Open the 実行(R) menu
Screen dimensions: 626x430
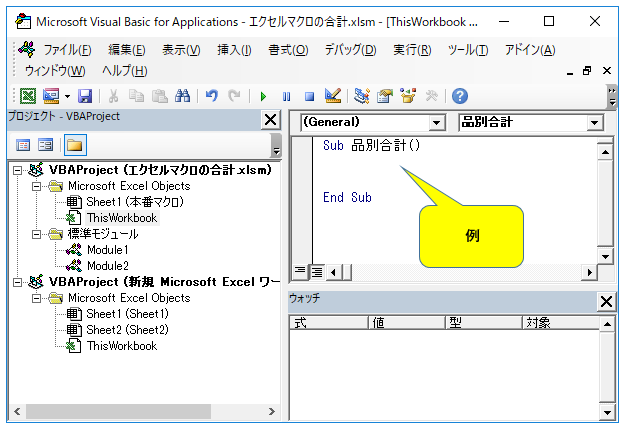point(412,50)
